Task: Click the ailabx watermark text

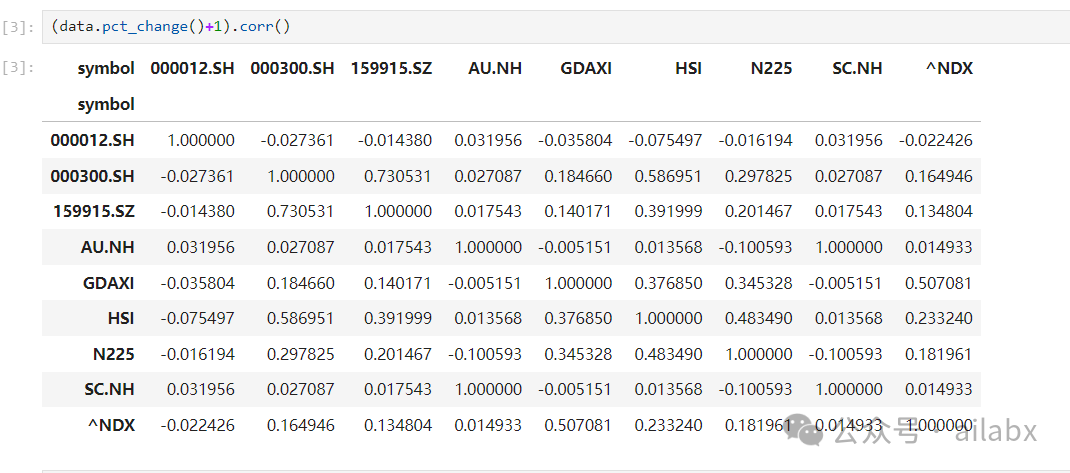Action: tap(995, 432)
